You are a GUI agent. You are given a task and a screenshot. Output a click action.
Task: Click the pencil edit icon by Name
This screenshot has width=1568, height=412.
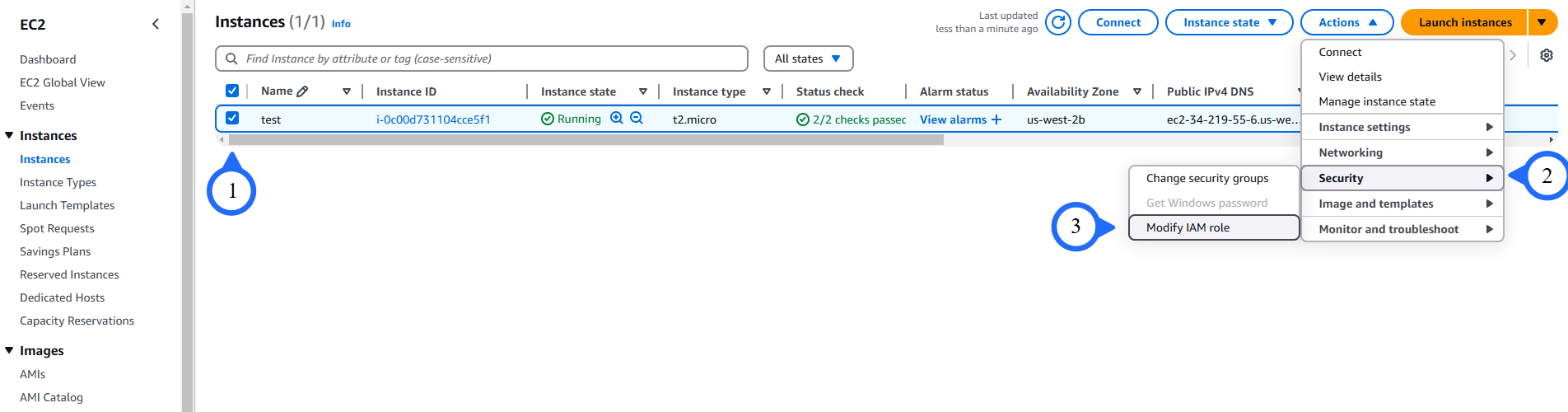click(302, 91)
